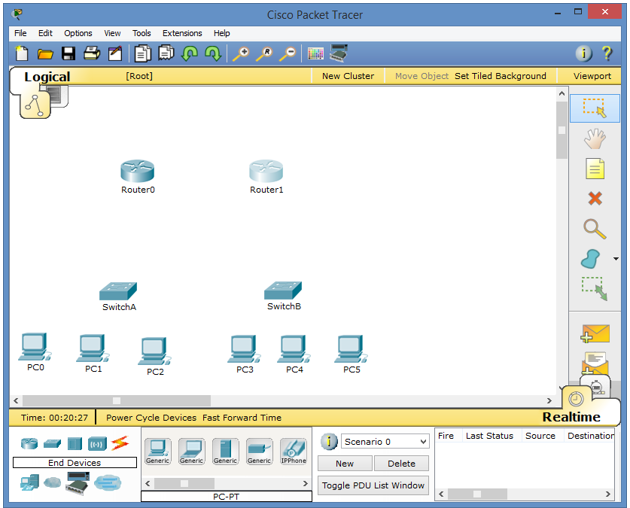
Task: Click the Paste icon in toolbar
Action: (x=166, y=53)
